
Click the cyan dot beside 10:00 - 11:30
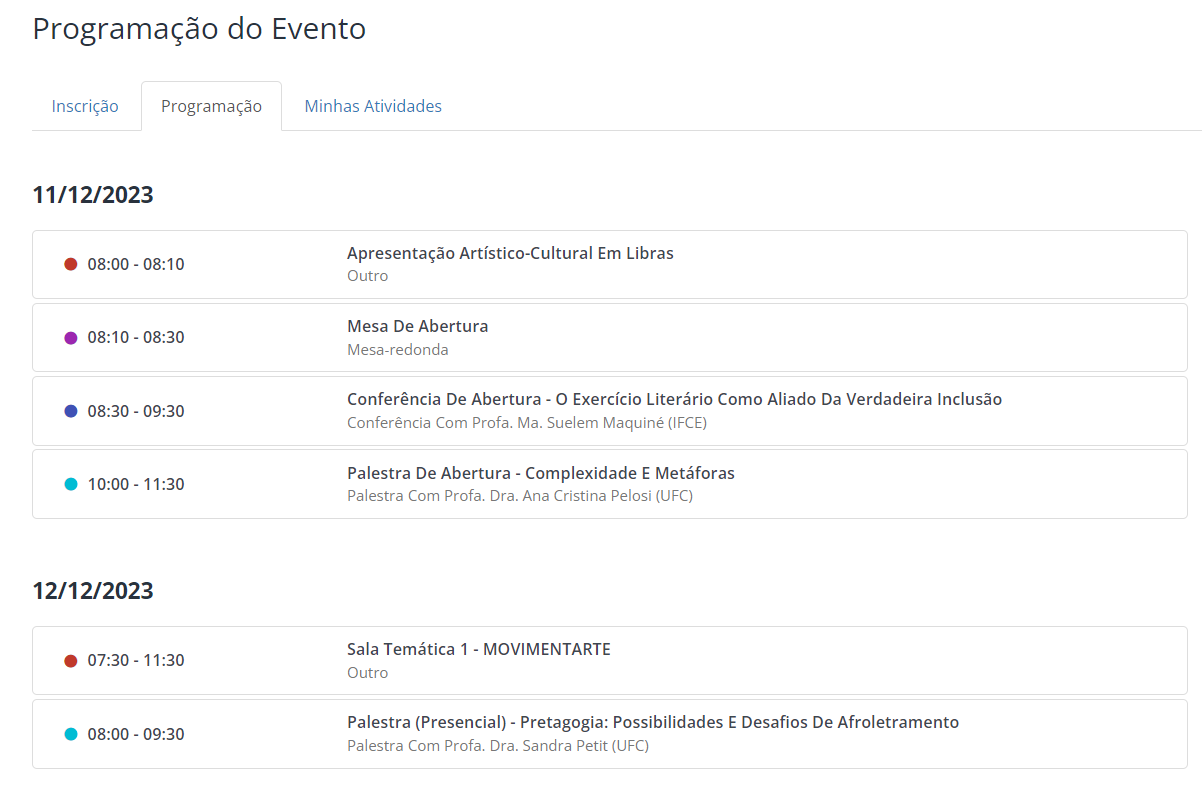(71, 484)
